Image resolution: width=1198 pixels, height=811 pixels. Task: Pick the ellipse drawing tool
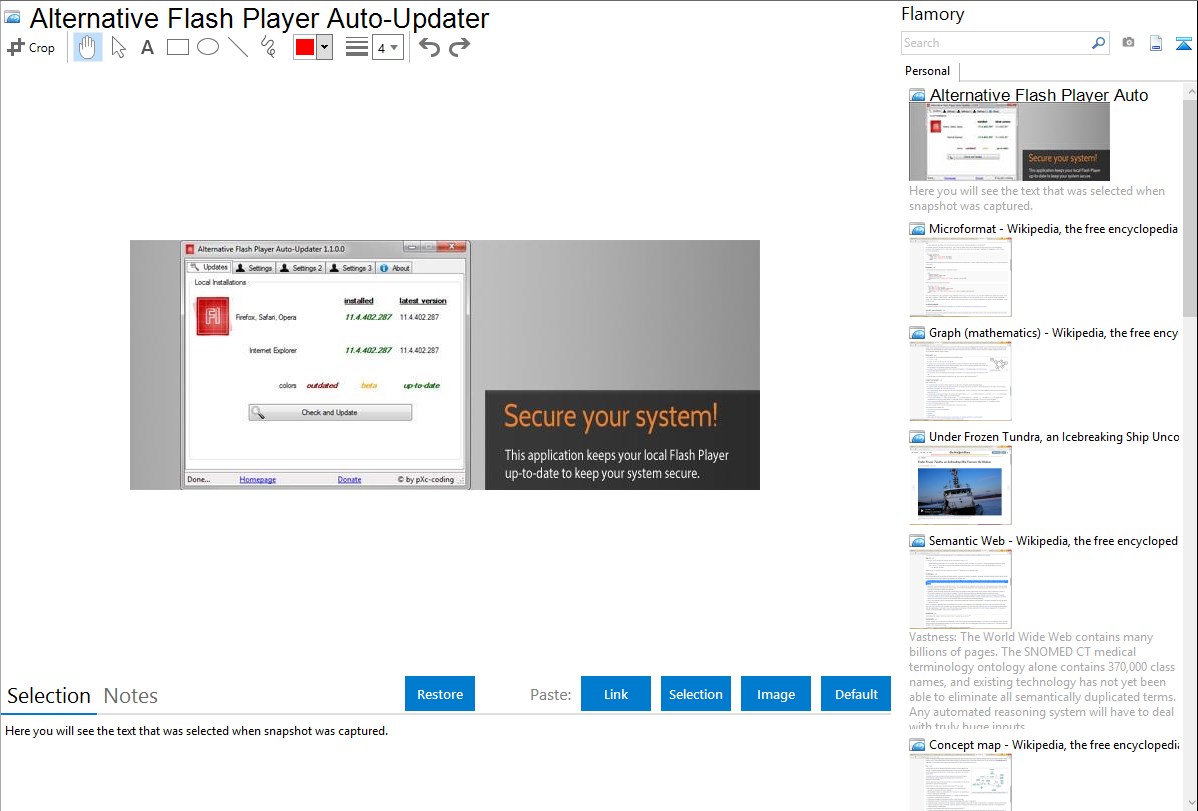[x=208, y=47]
